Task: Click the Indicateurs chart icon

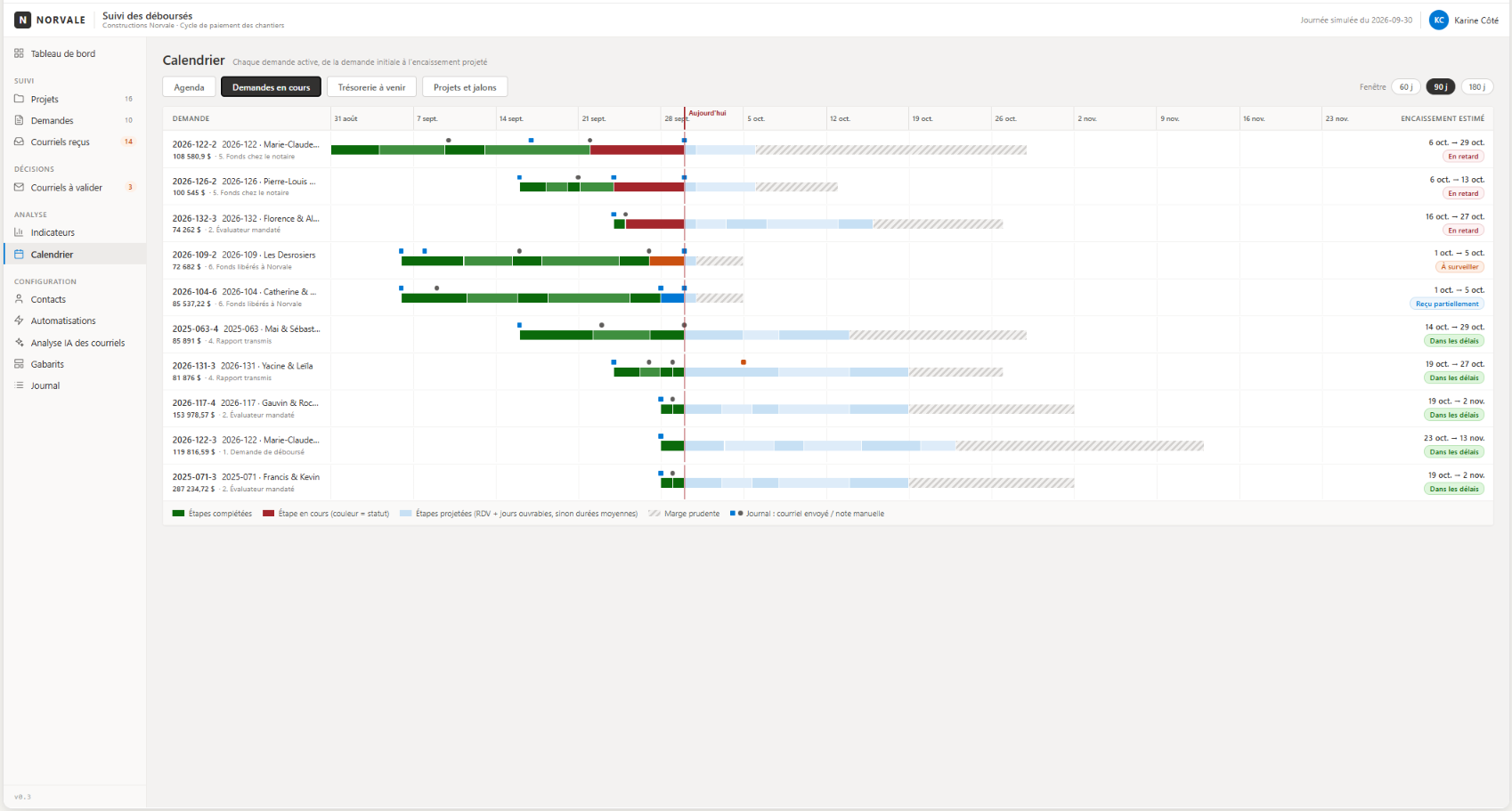Action: tap(19, 232)
